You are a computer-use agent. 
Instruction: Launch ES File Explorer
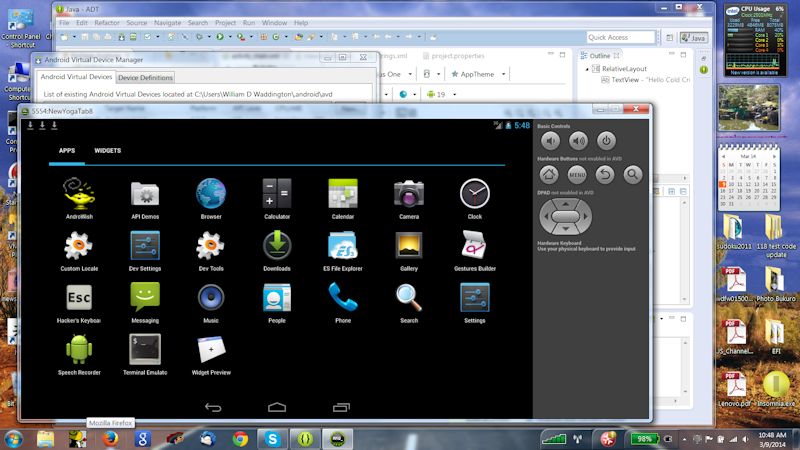coord(343,250)
